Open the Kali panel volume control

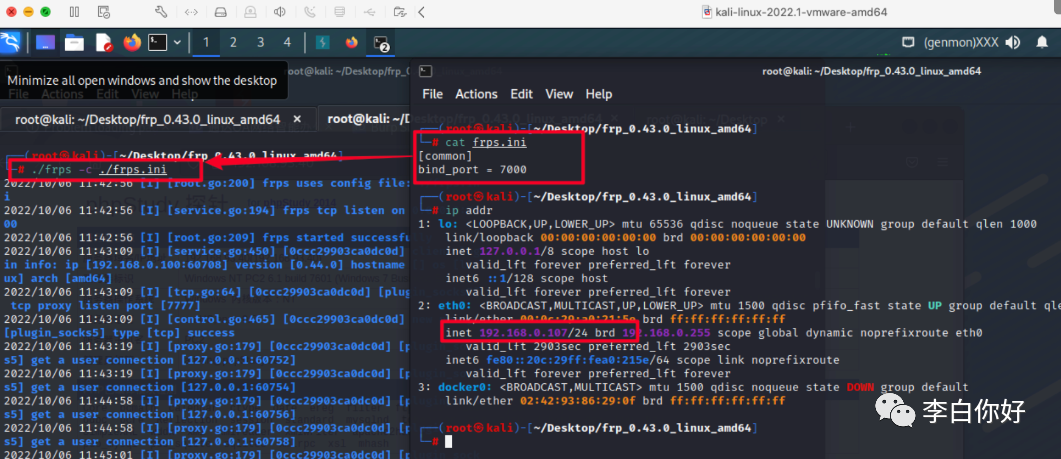pos(1013,43)
